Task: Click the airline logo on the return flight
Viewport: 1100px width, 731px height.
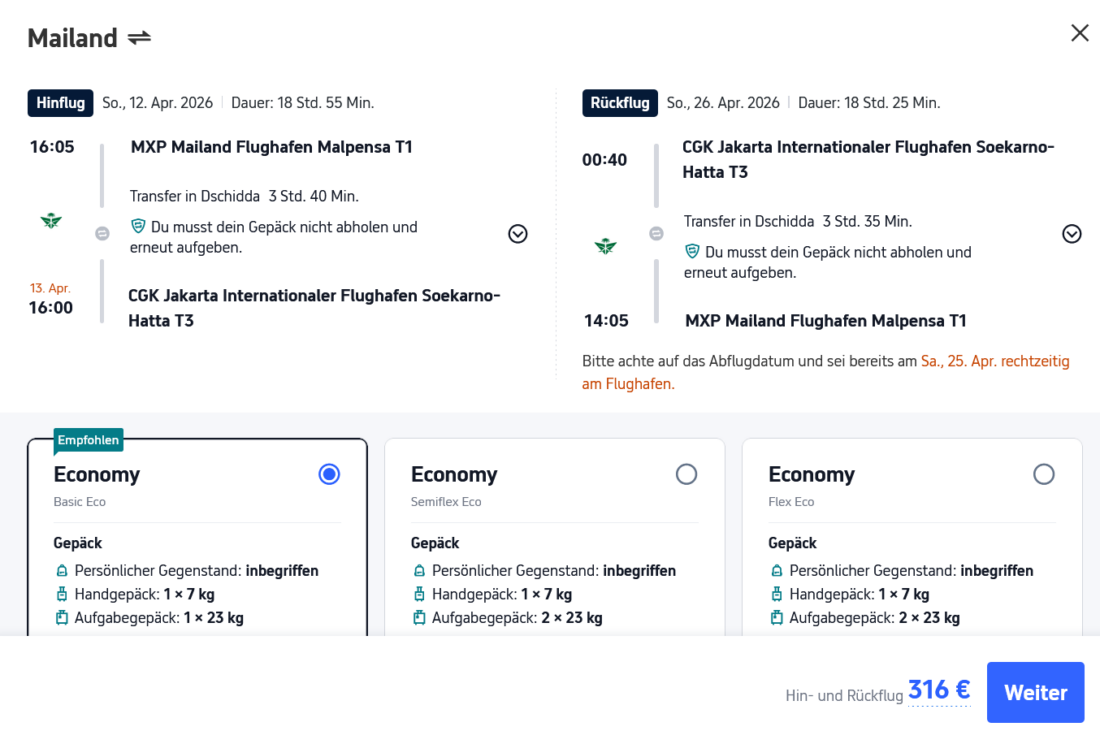Action: [x=605, y=246]
